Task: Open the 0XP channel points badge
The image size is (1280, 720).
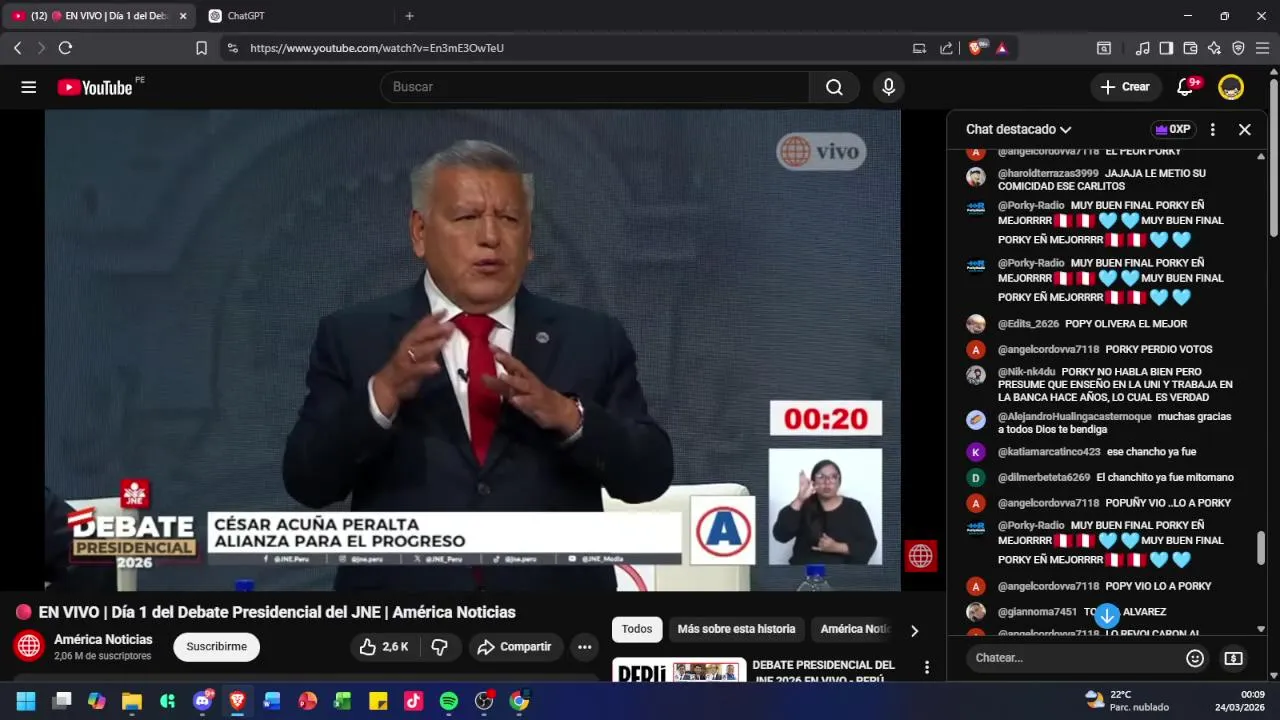Action: (1173, 129)
